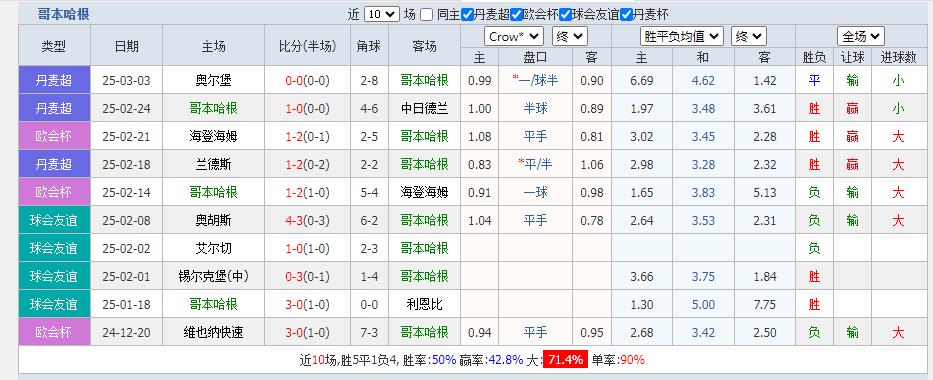Click the 5.00 draw odds value

tap(703, 304)
